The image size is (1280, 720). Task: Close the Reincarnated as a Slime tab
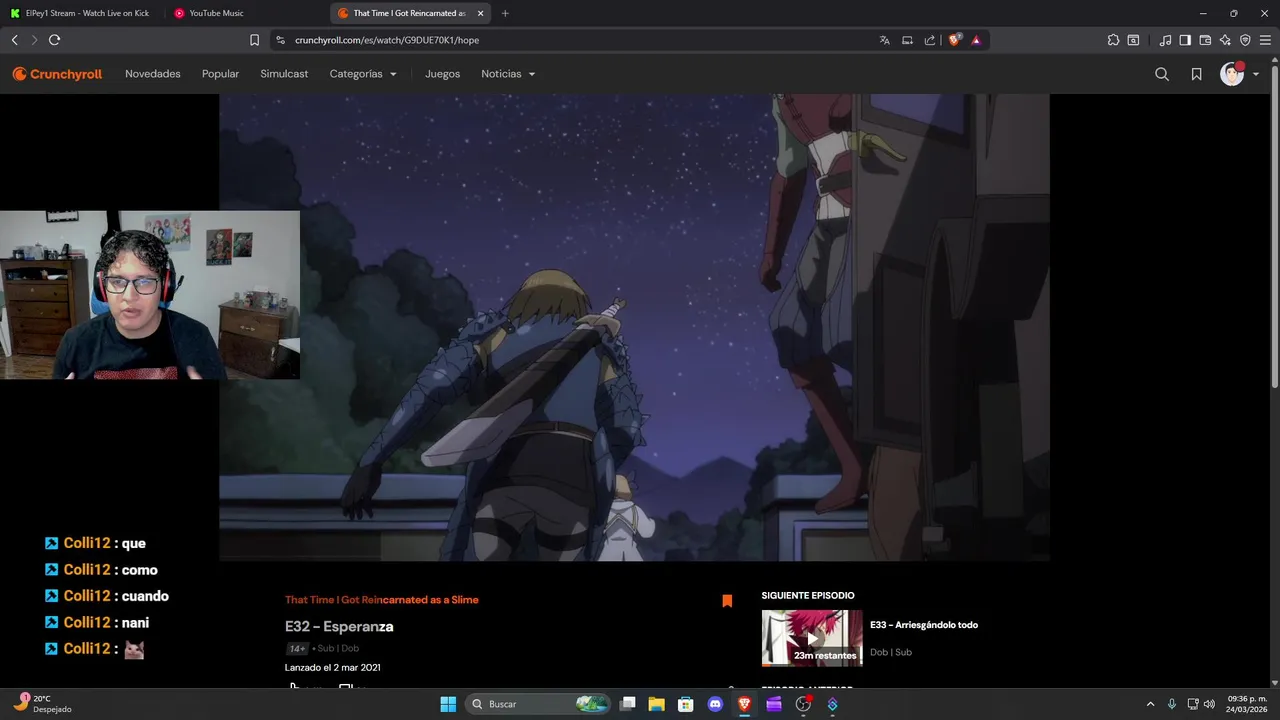[480, 13]
